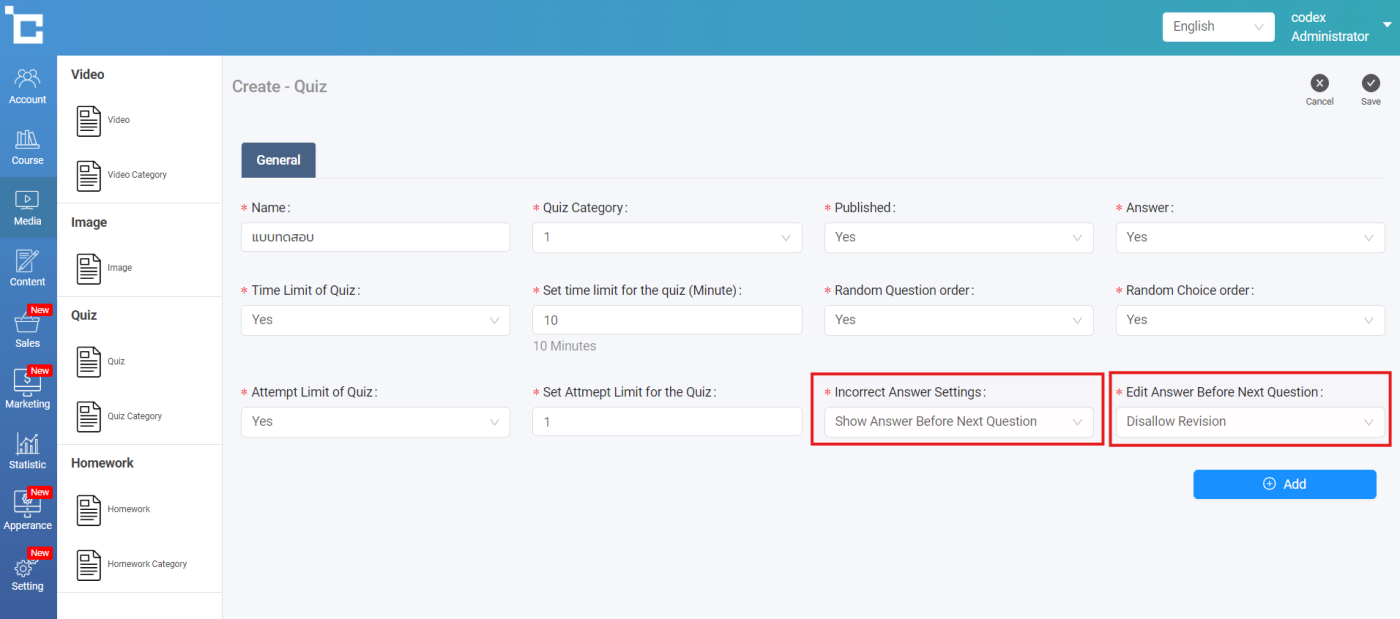Open the Homework document icon

click(89, 509)
